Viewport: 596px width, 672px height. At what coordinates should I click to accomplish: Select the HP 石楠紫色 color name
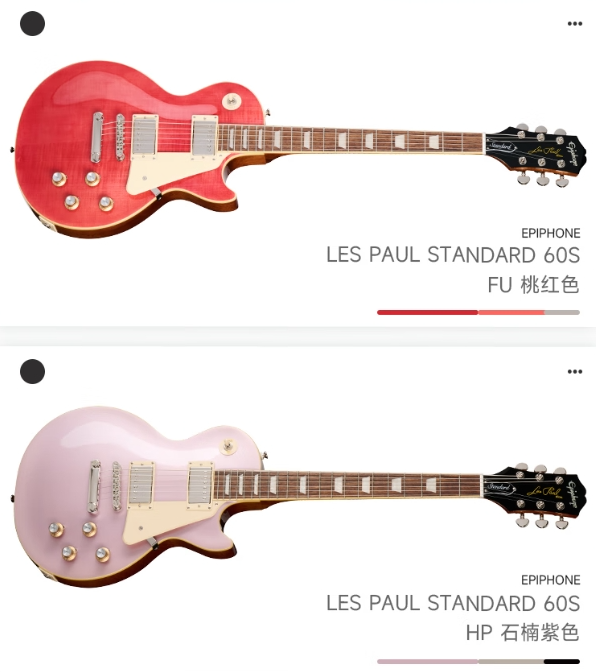pos(523,633)
